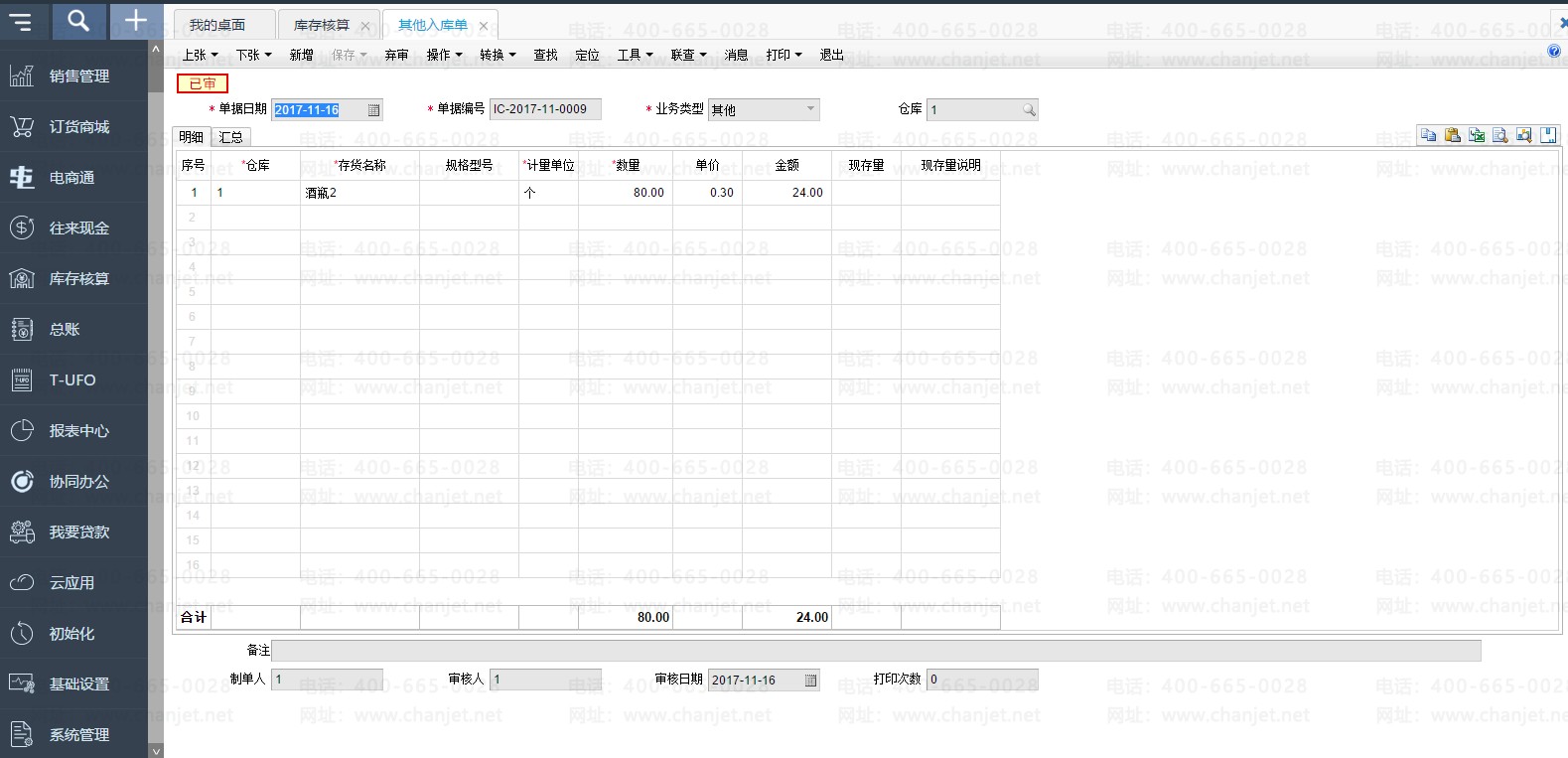
Task: Click the 消息 toolbar button
Action: 737,55
